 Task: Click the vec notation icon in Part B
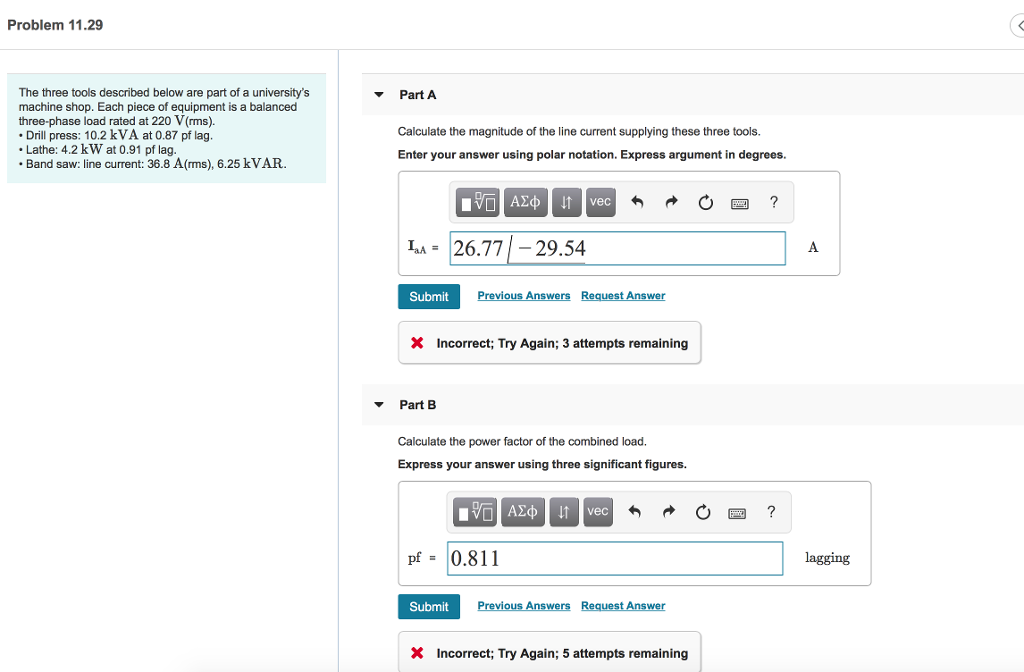tap(597, 512)
